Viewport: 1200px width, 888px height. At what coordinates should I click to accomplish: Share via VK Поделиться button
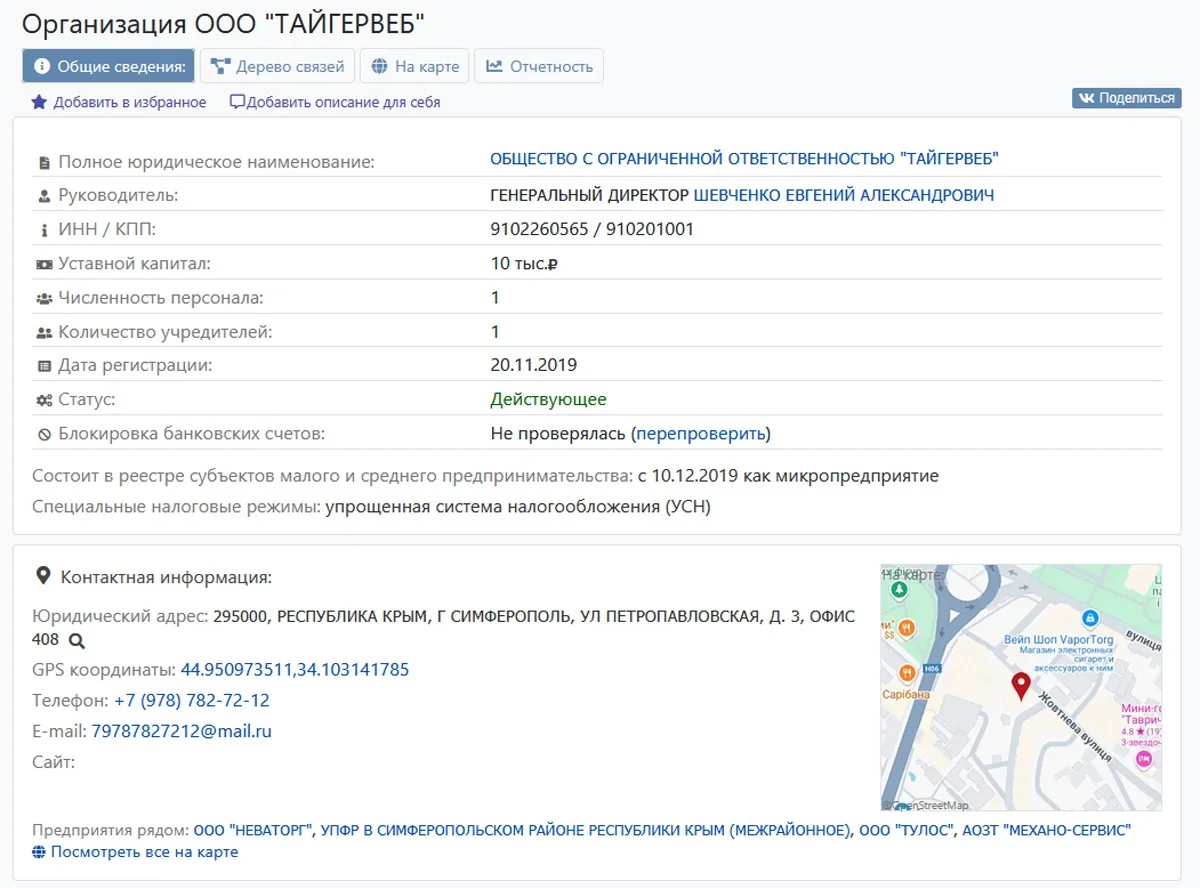coord(1127,98)
